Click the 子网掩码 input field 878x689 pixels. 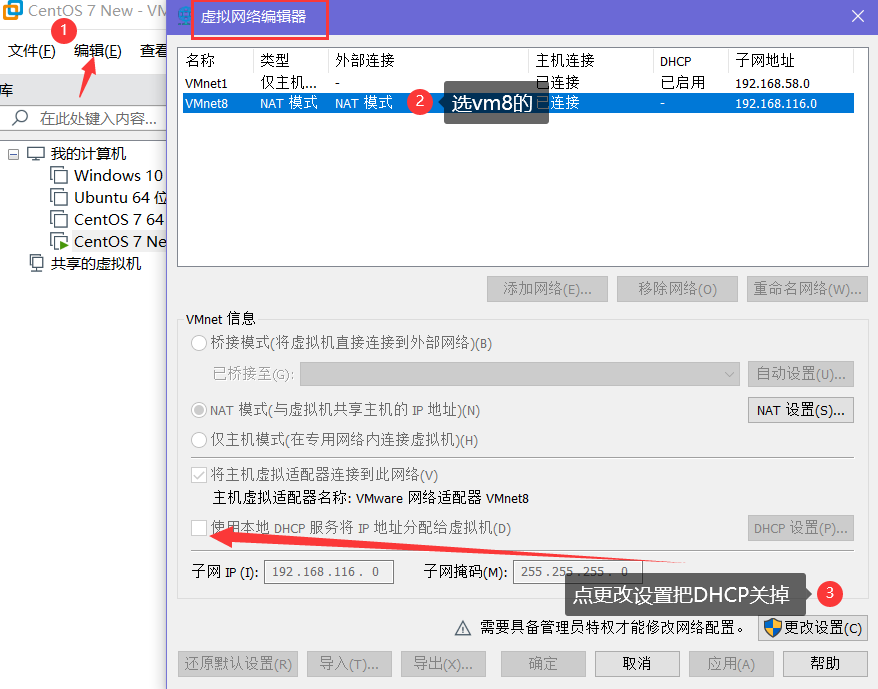click(577, 572)
